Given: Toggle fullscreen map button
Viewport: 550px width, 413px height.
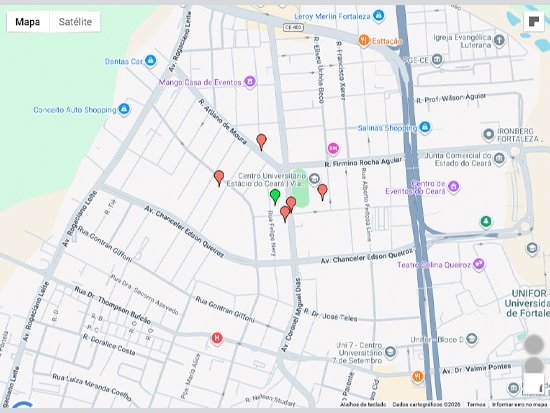Looking at the screenshot, I should (534, 22).
